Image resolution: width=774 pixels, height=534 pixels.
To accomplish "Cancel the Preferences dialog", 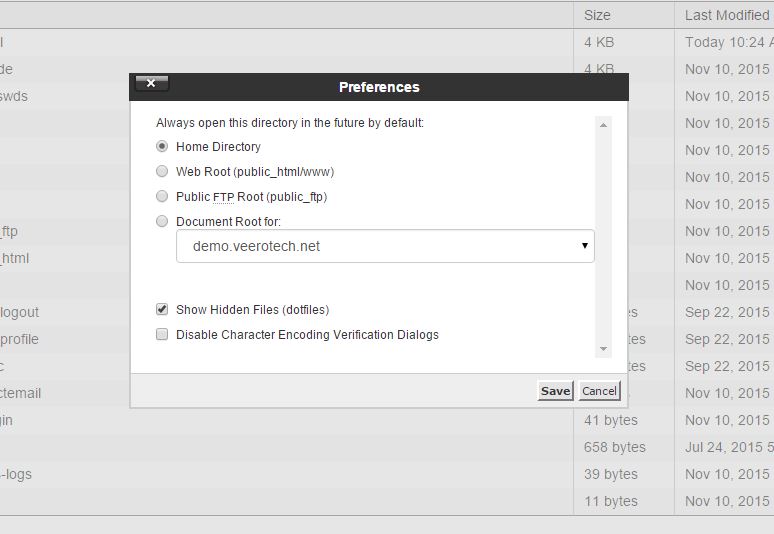I will click(599, 391).
